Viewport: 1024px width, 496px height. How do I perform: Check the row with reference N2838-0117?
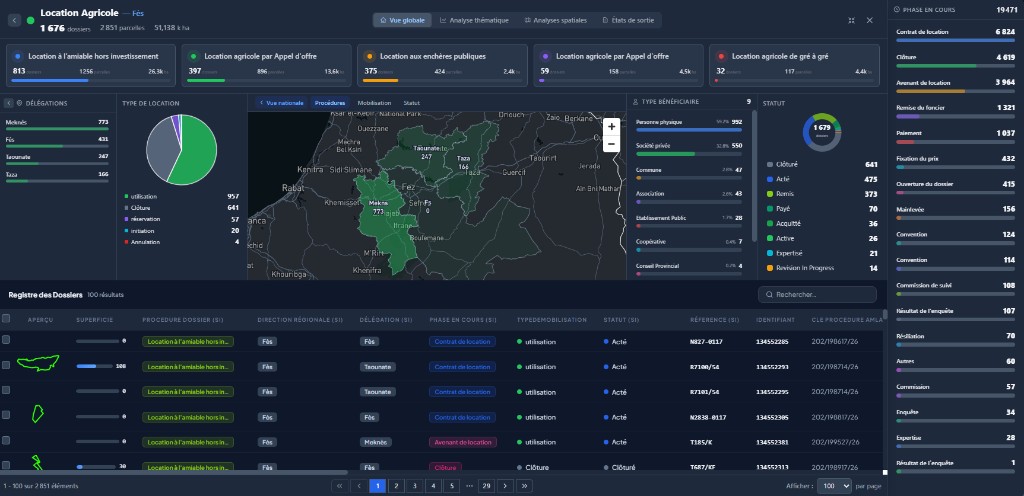(x=6, y=415)
